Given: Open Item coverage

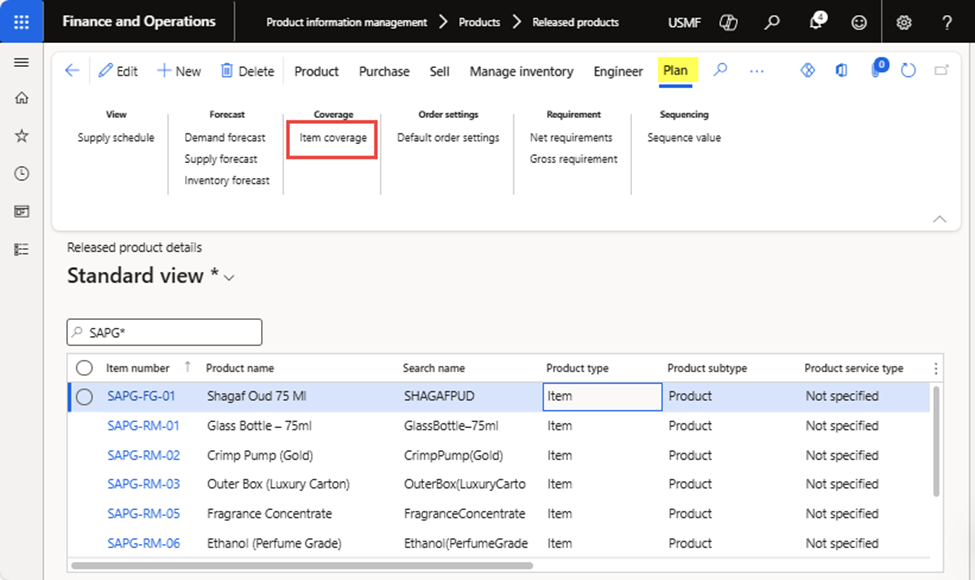Looking at the screenshot, I should (333, 138).
